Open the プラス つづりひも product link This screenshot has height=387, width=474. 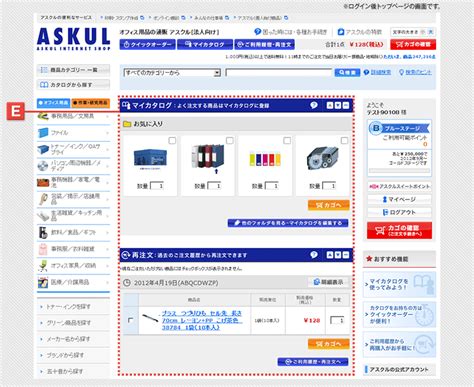(x=202, y=320)
